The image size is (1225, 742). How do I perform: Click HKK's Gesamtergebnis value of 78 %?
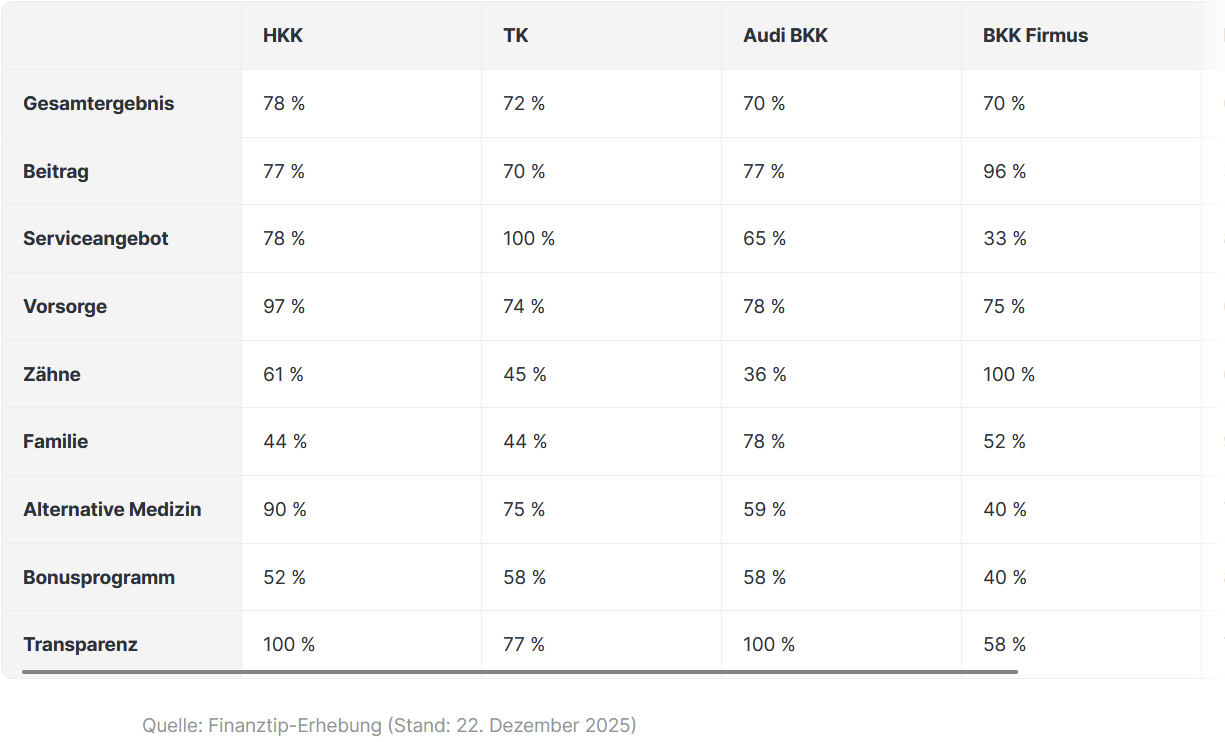284,104
